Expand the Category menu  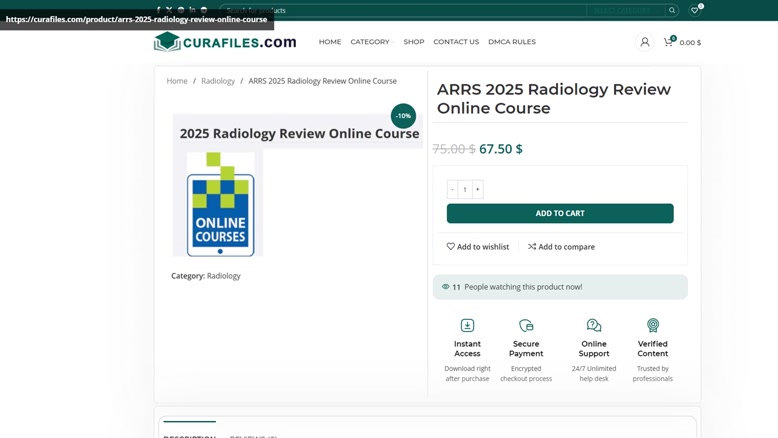tap(372, 42)
